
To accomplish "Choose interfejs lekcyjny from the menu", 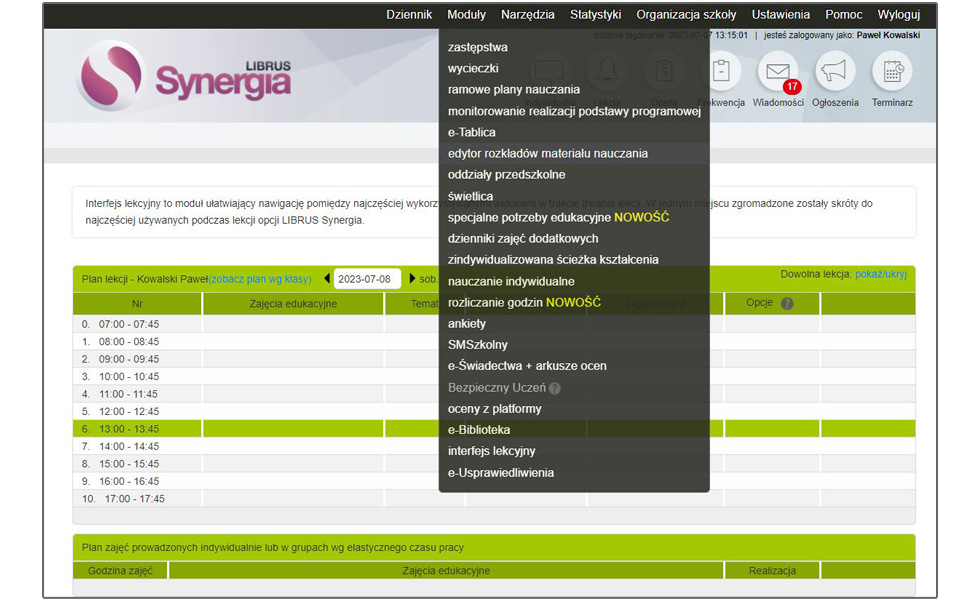I will [x=491, y=451].
